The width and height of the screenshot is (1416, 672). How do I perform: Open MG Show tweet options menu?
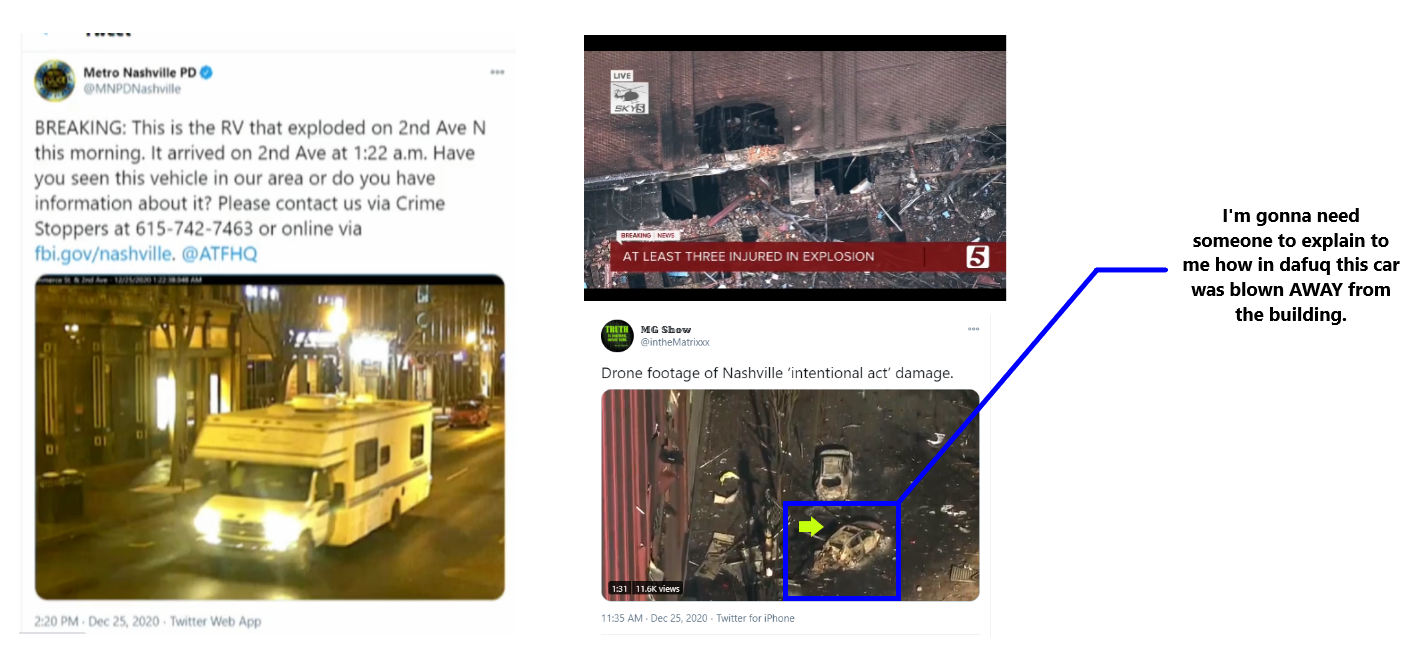tap(973, 329)
